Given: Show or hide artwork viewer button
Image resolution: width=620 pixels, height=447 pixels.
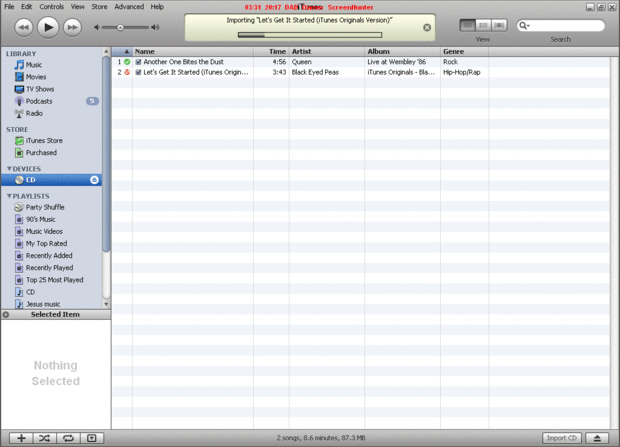Looking at the screenshot, I should (x=92, y=438).
